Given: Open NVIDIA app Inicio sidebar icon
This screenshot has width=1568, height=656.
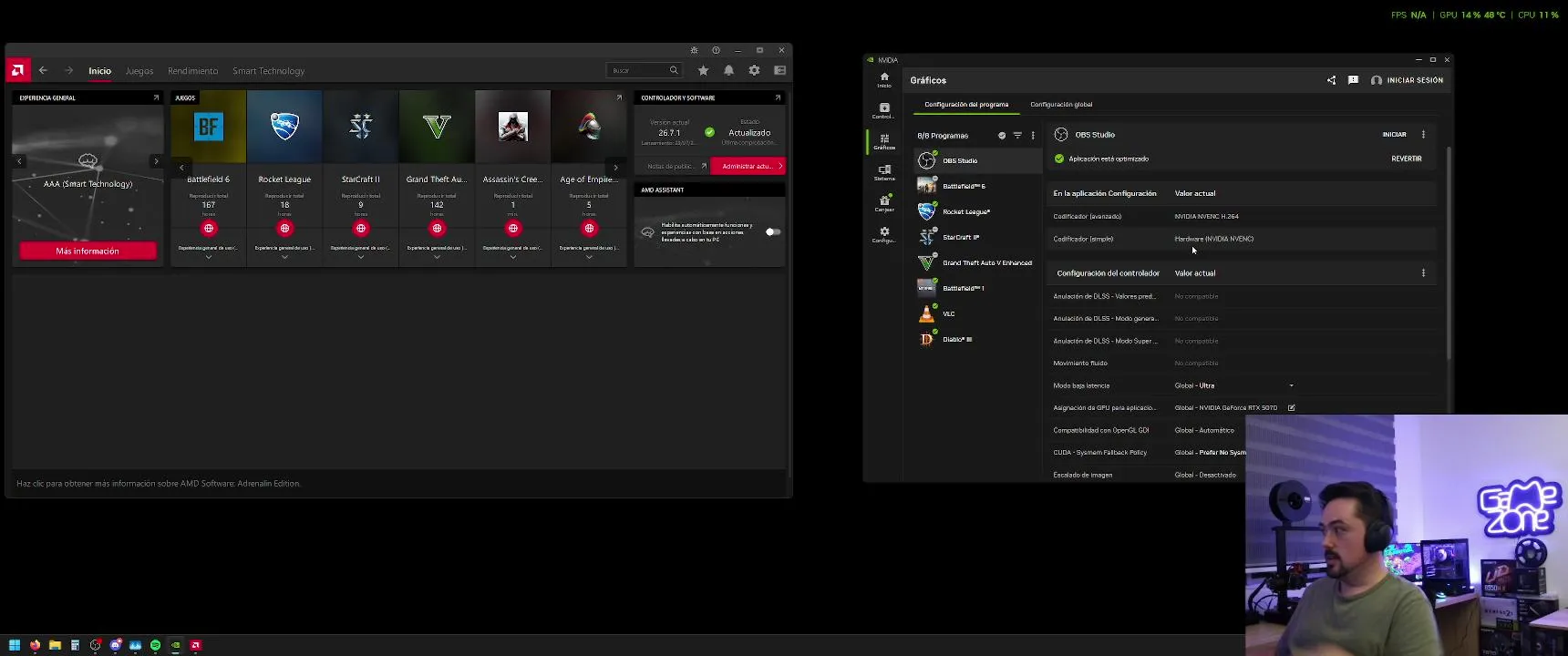Looking at the screenshot, I should 883,80.
